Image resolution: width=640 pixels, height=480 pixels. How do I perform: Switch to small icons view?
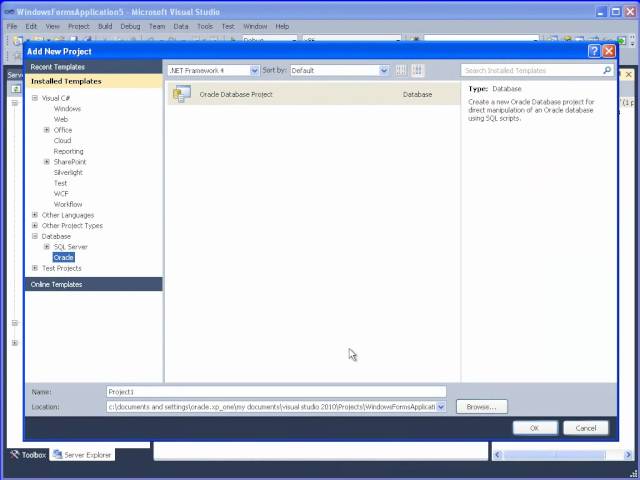[401, 70]
